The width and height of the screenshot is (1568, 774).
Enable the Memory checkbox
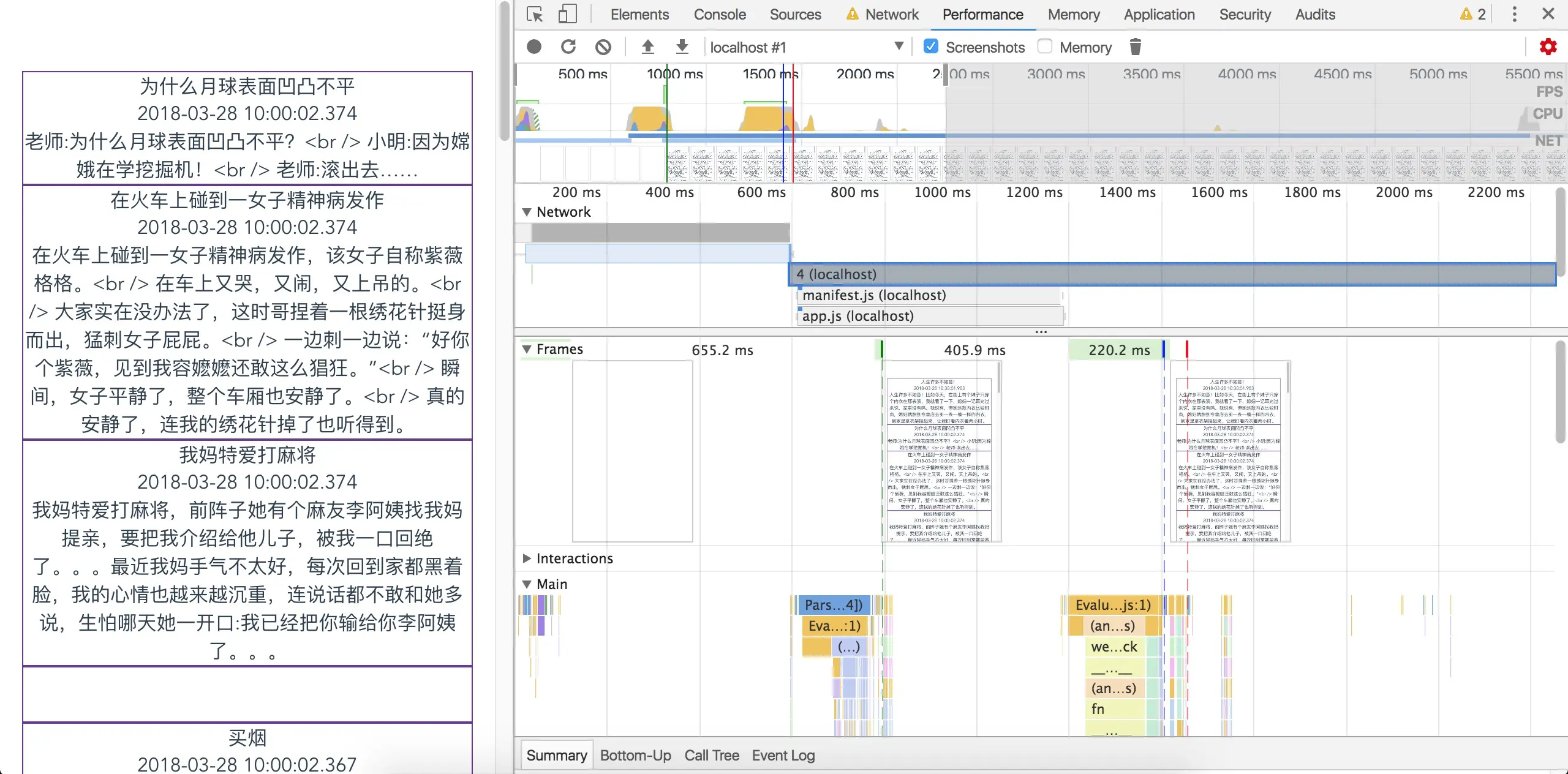[x=1045, y=47]
